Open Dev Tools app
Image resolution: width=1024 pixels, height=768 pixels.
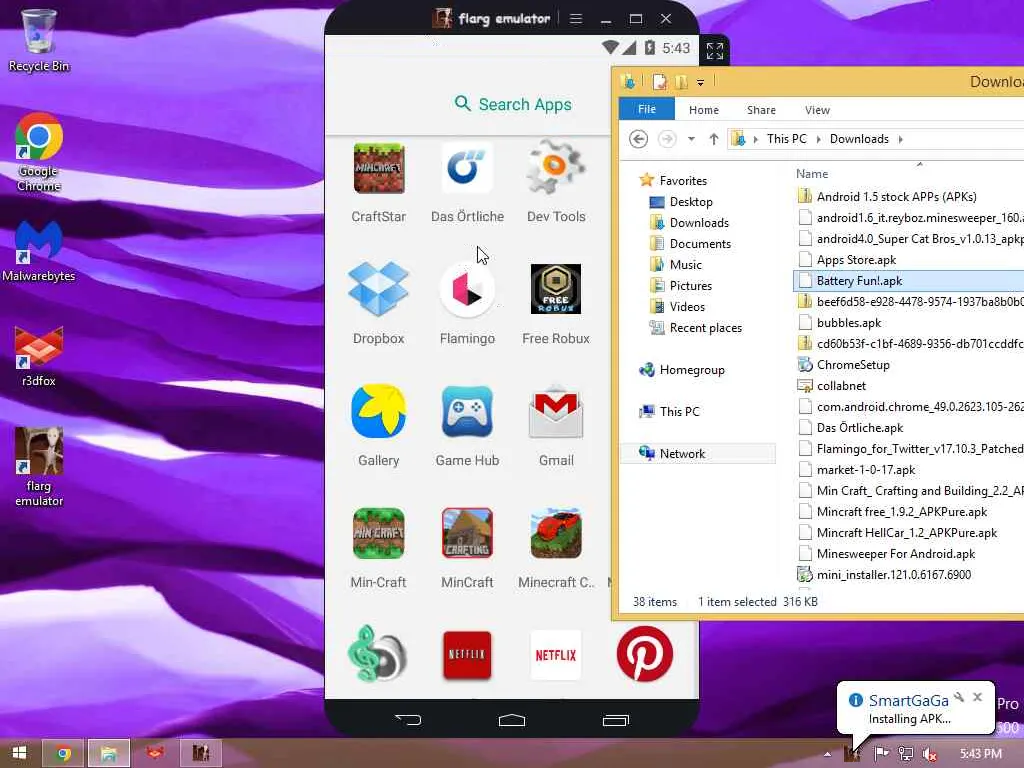click(x=556, y=169)
